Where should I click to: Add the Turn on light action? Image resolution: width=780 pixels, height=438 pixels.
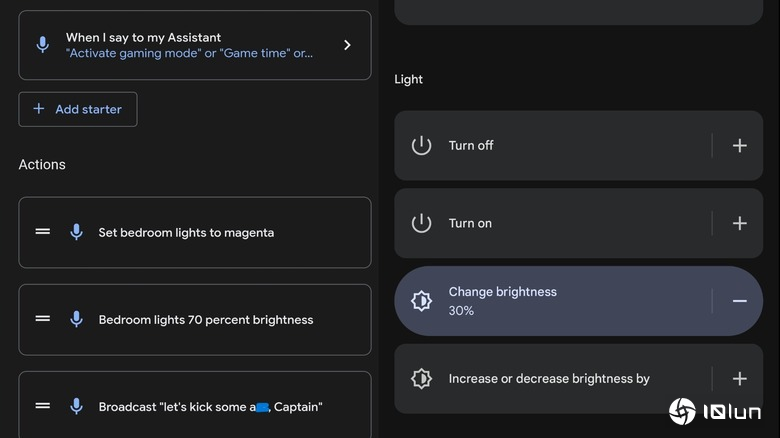click(739, 223)
